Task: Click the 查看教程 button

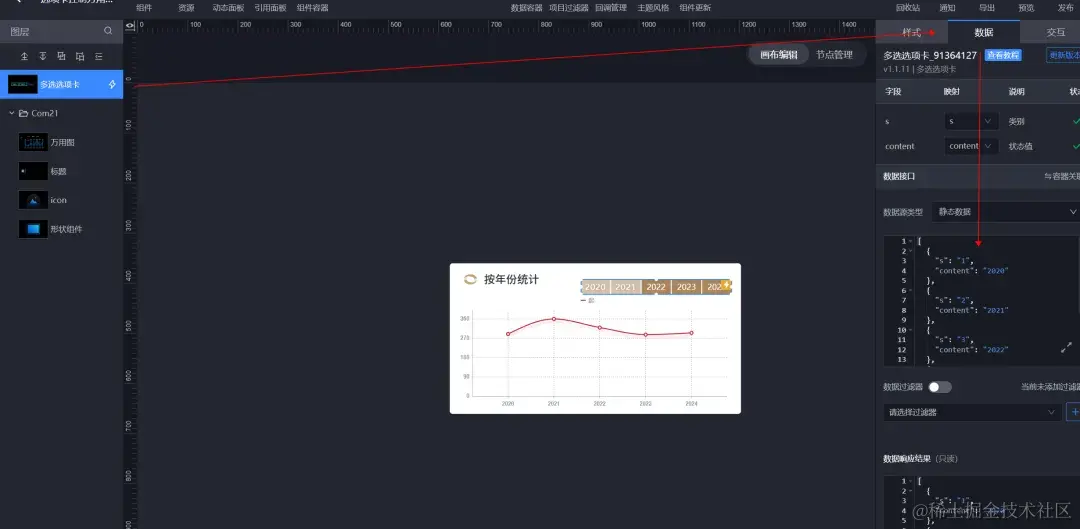Action: coord(1002,55)
